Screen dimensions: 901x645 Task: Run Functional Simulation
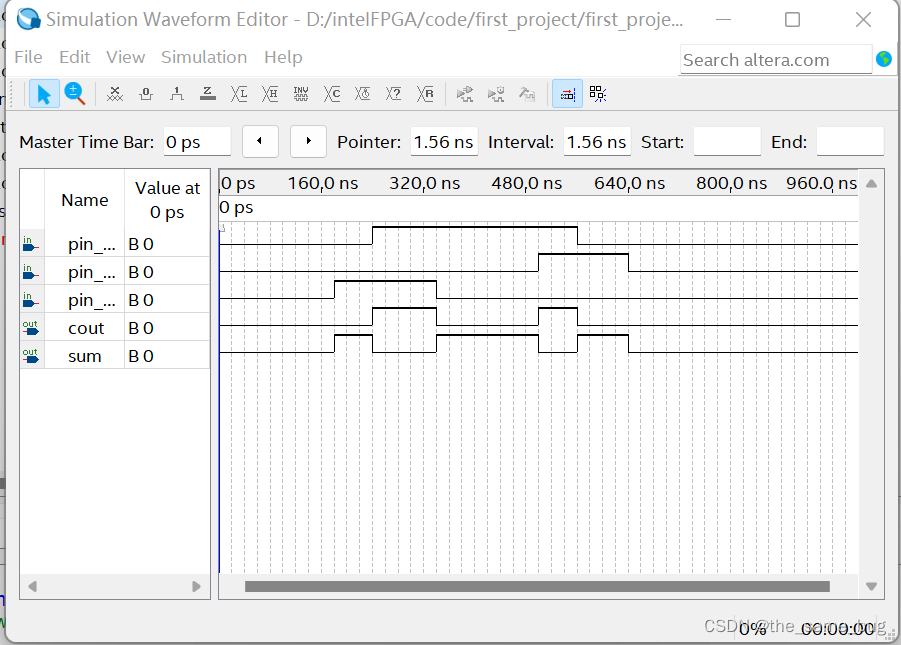tap(464, 94)
